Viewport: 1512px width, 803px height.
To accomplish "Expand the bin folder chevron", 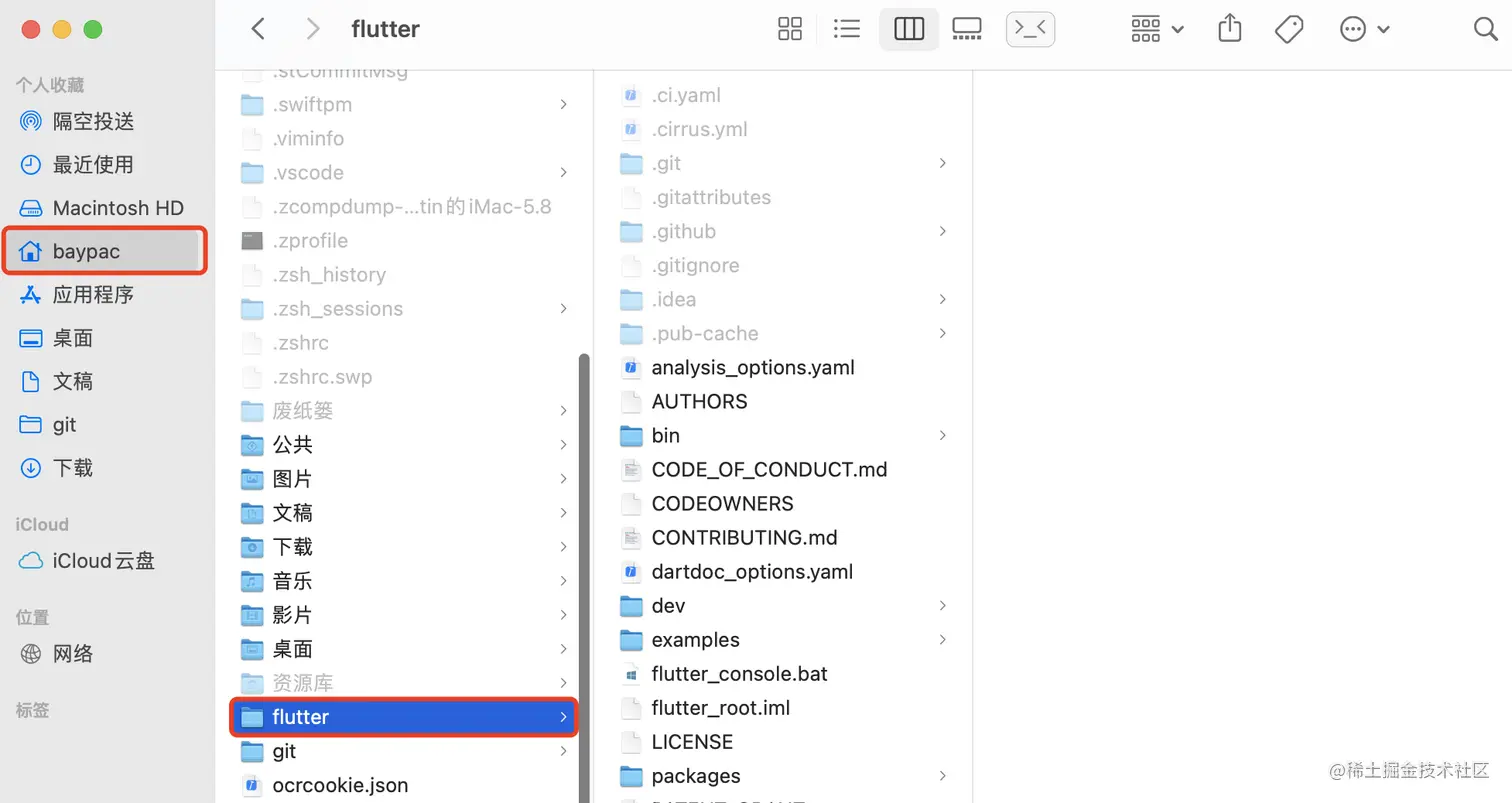I will (942, 435).
